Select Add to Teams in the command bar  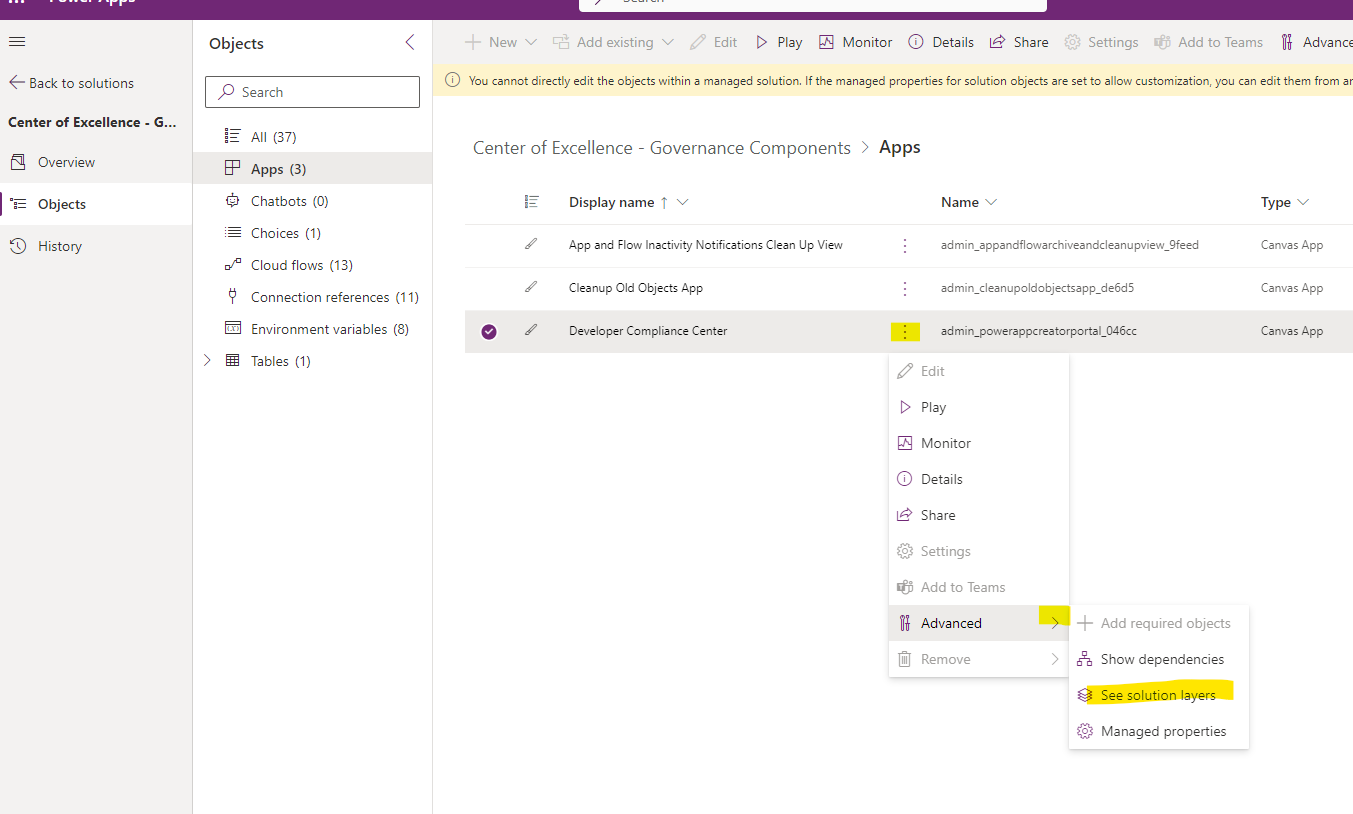coord(1208,42)
